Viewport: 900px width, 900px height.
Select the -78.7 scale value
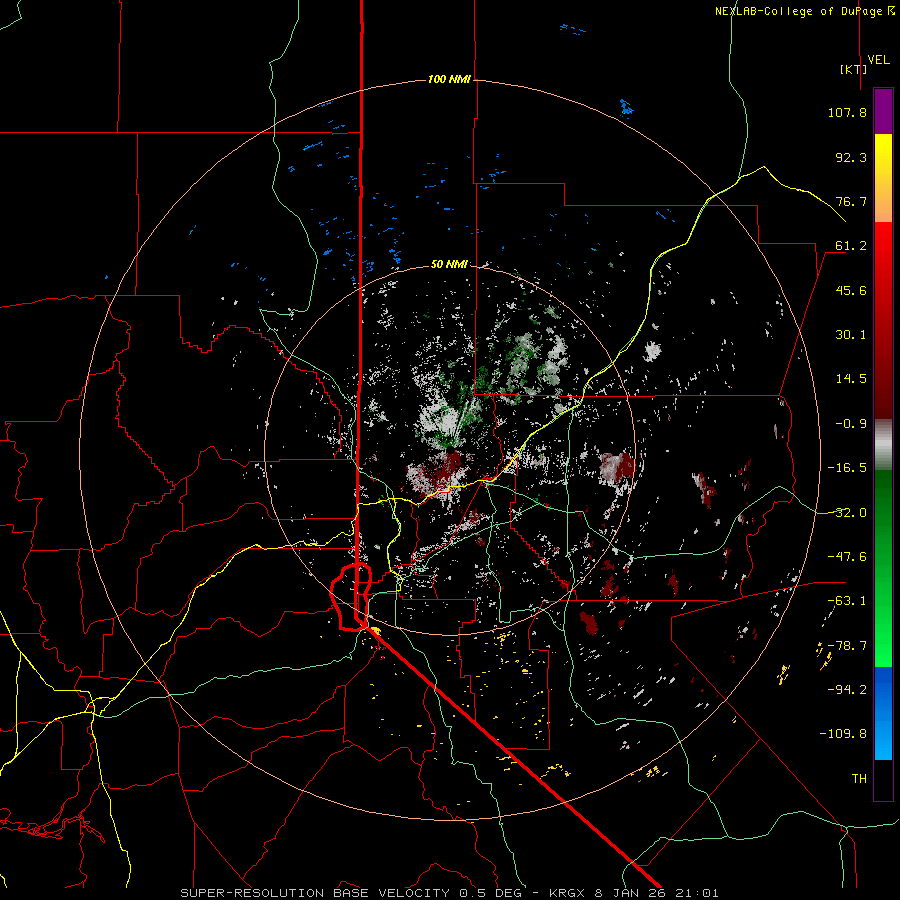(x=847, y=646)
